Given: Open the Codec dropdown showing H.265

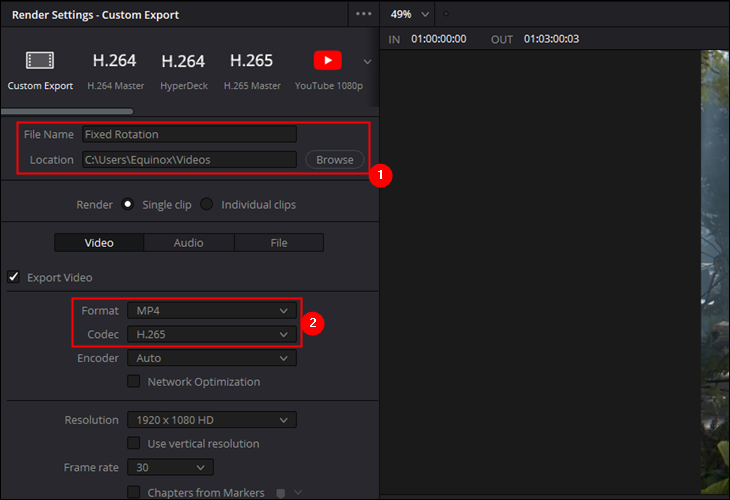Looking at the screenshot, I should pyautogui.click(x=211, y=334).
